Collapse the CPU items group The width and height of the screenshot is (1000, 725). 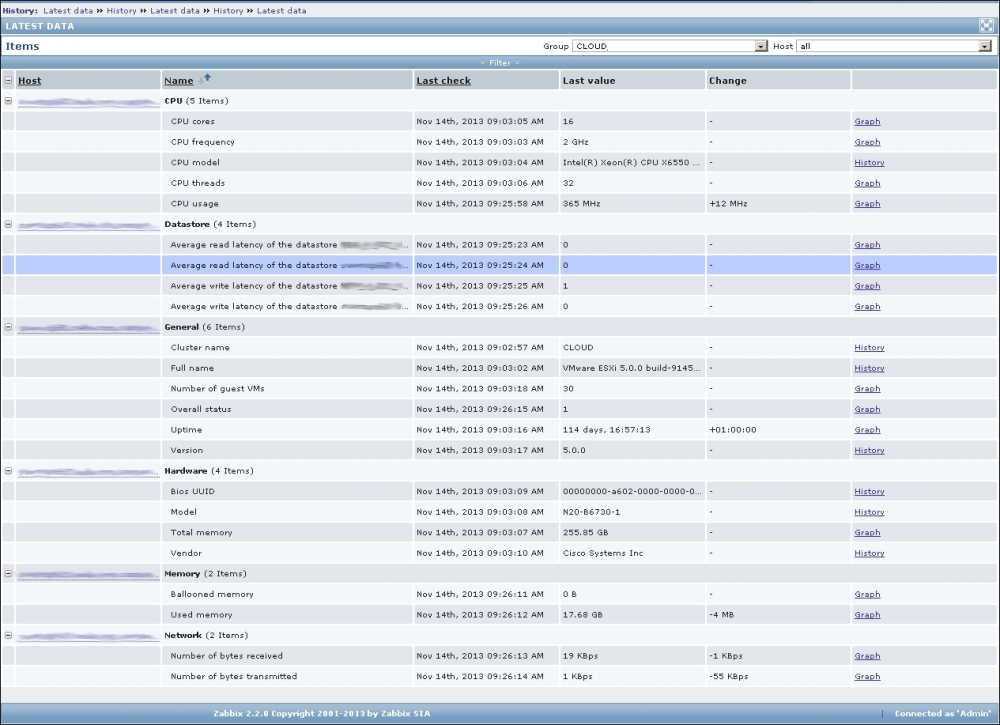pos(8,101)
